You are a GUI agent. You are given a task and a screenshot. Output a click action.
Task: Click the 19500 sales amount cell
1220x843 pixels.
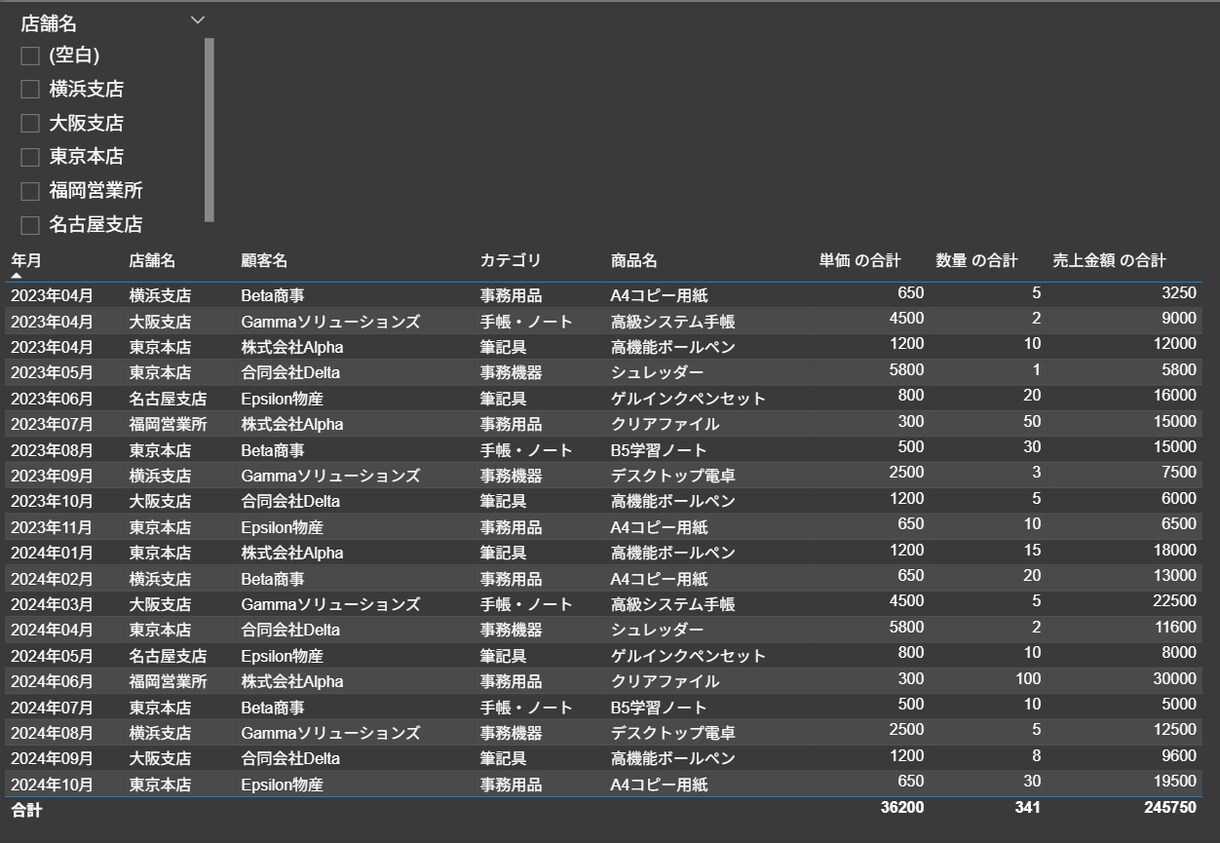[x=1175, y=782]
